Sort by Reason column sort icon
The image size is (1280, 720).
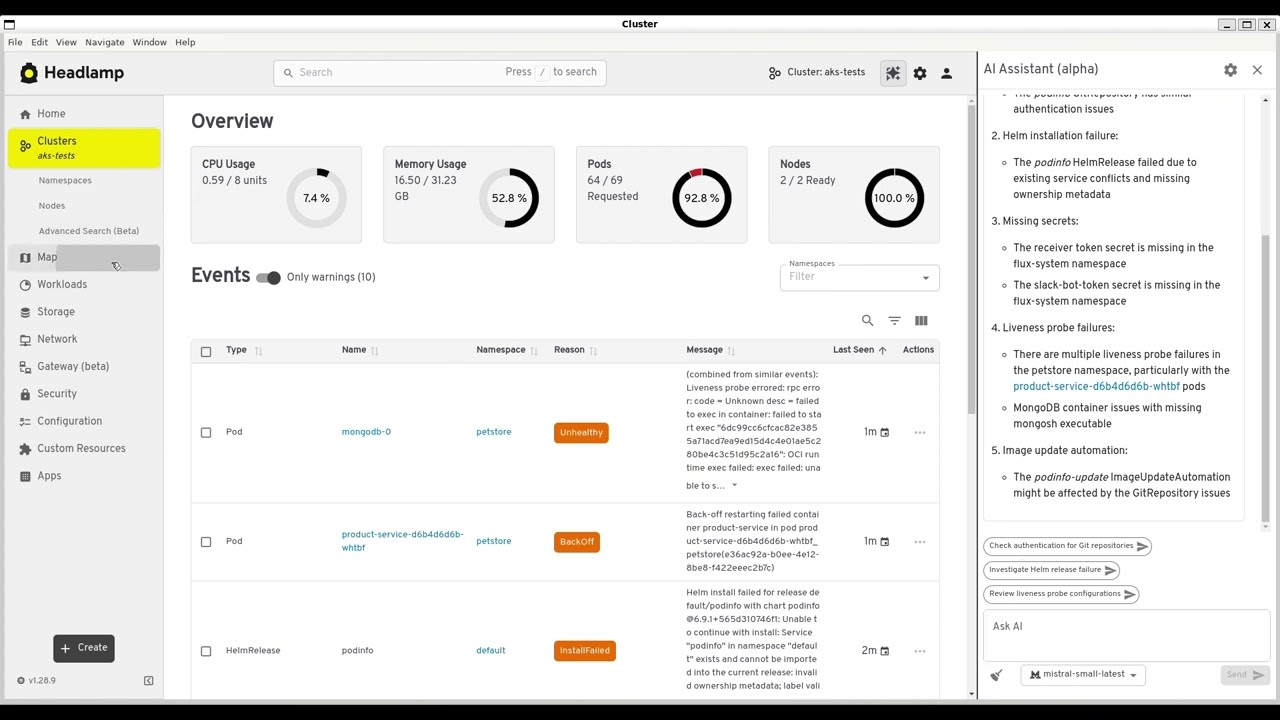(x=593, y=351)
